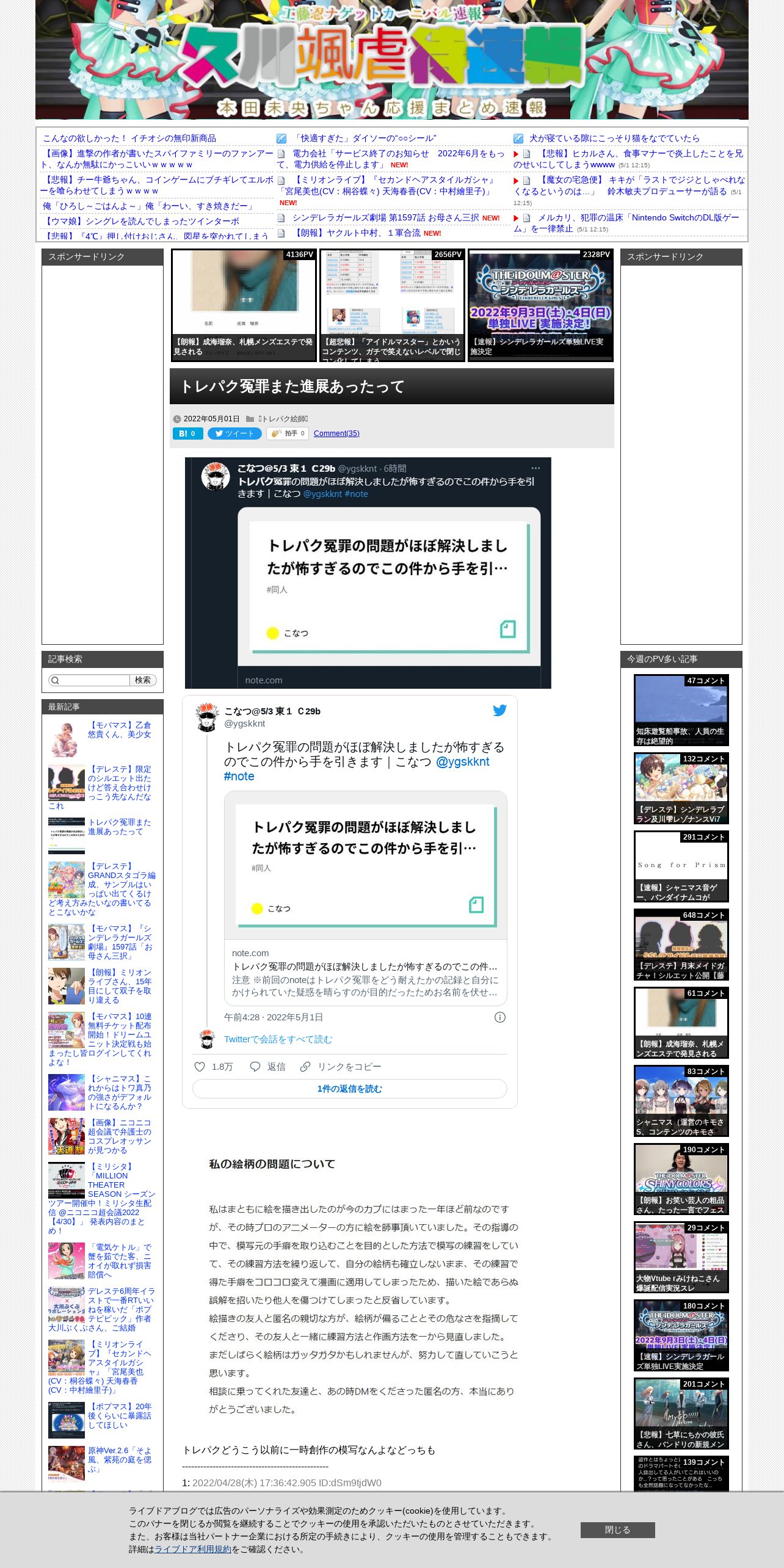
Task: Open メルカリ Nintendo Switch DL版 headline
Action: coord(626,223)
